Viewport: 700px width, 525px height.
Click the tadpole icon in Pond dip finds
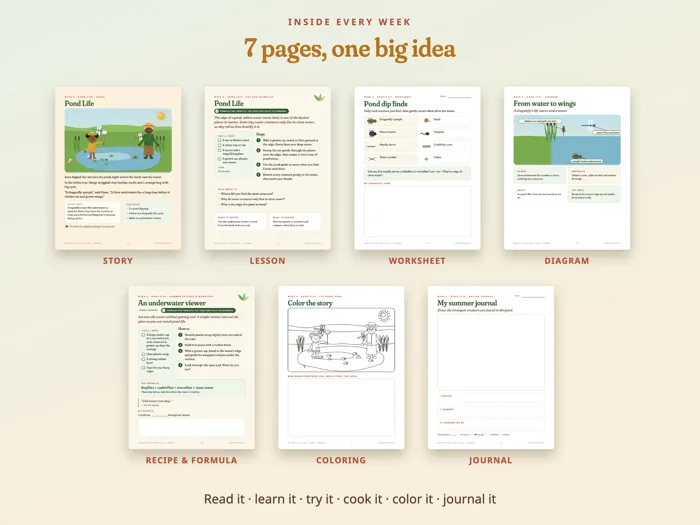(425, 133)
